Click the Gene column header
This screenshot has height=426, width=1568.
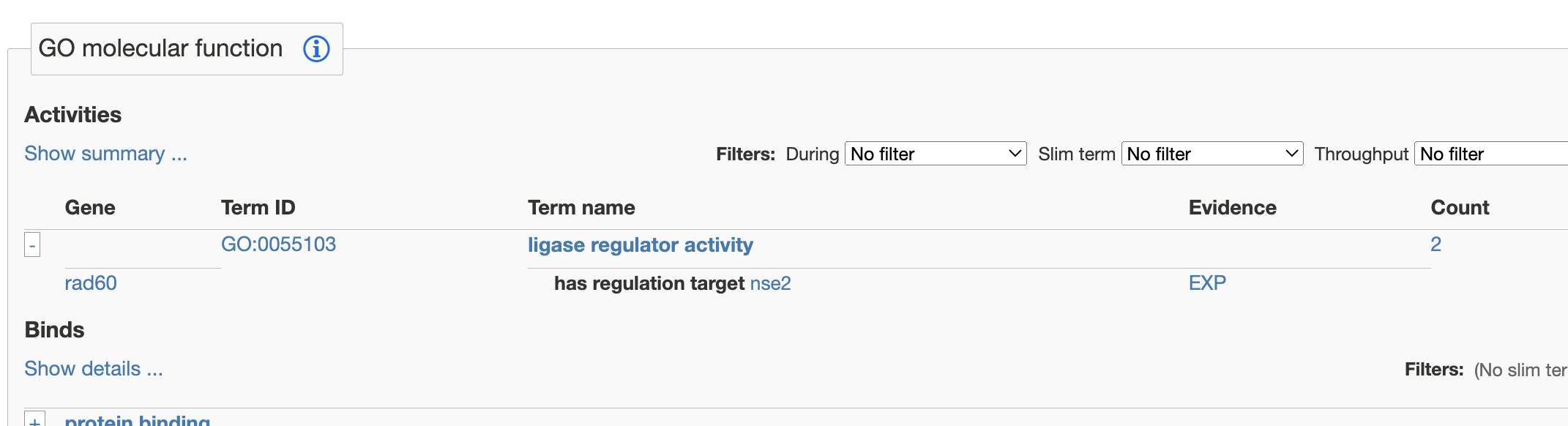click(90, 207)
